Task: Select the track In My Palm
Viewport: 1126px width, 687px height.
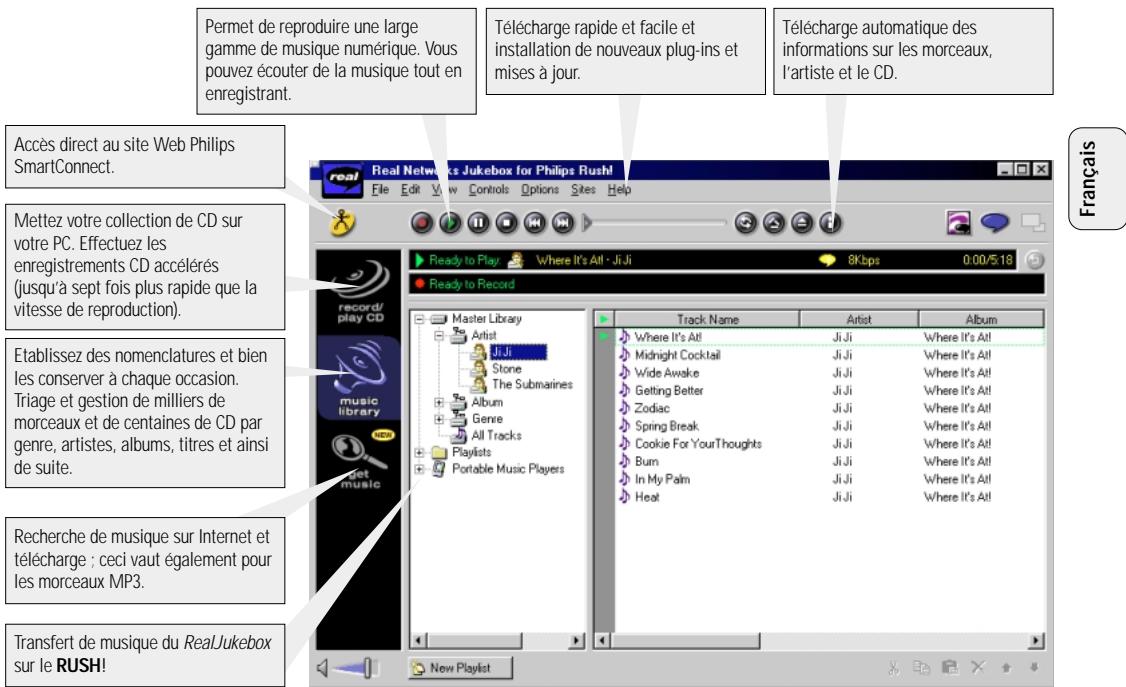Action: click(x=662, y=479)
